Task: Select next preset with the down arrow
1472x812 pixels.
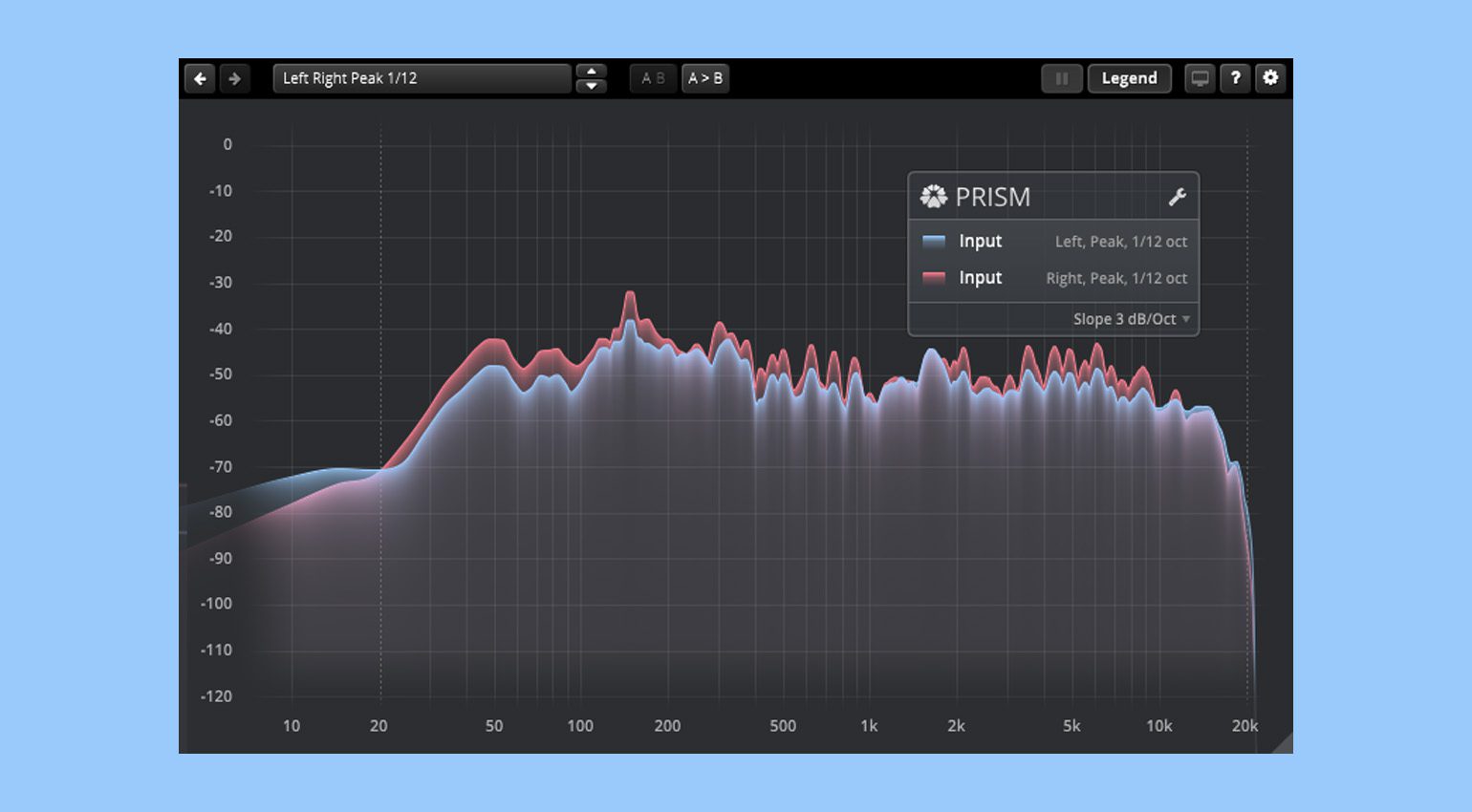Action: tap(592, 86)
